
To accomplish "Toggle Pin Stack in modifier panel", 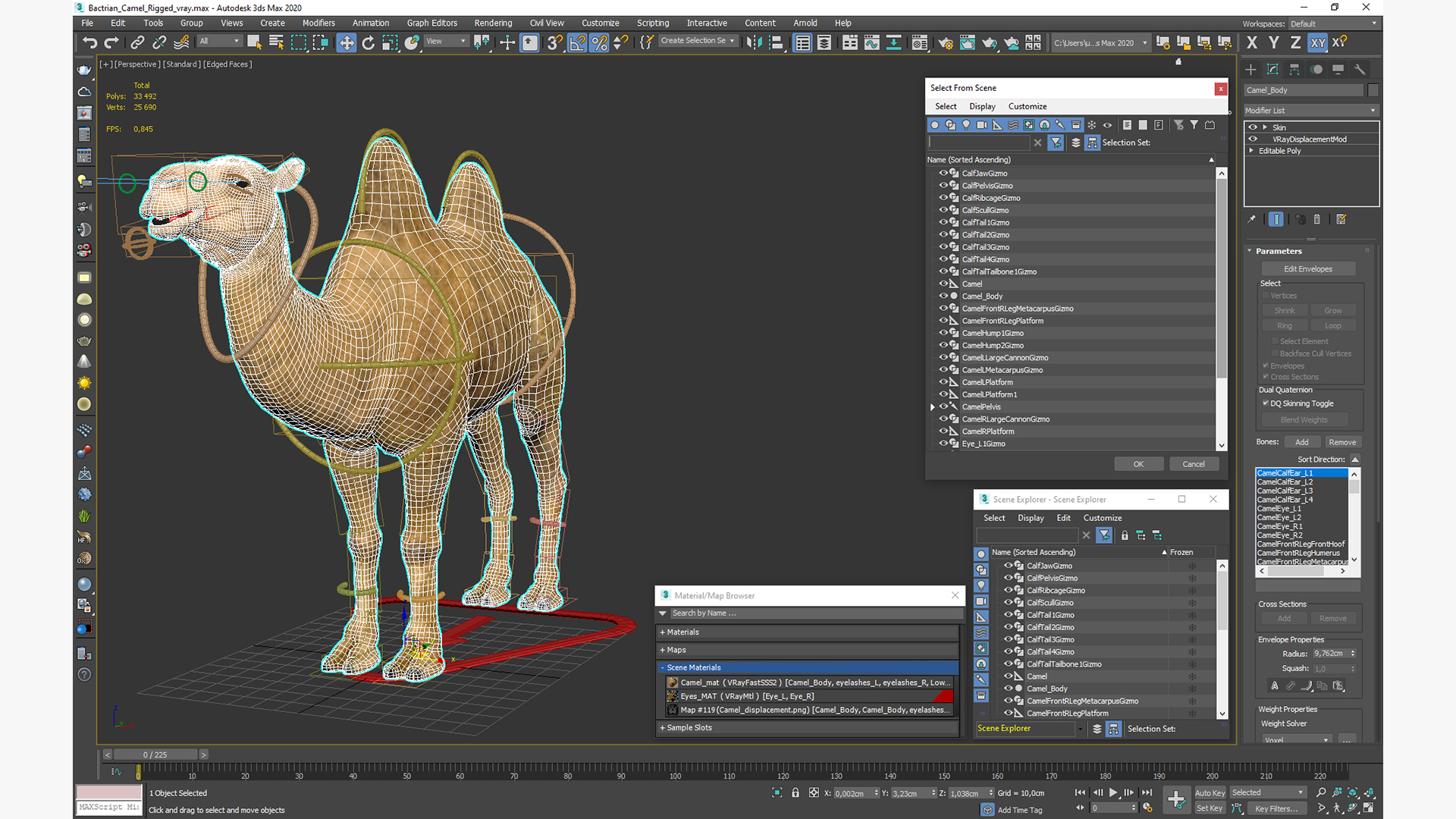I will [x=1252, y=219].
